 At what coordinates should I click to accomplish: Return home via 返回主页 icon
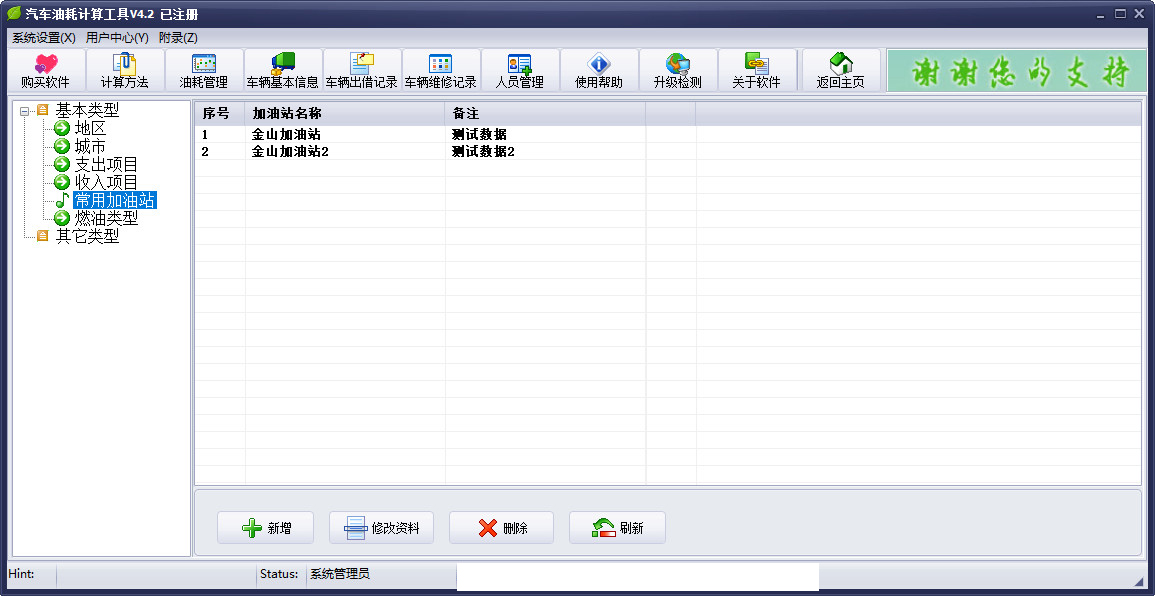[840, 64]
